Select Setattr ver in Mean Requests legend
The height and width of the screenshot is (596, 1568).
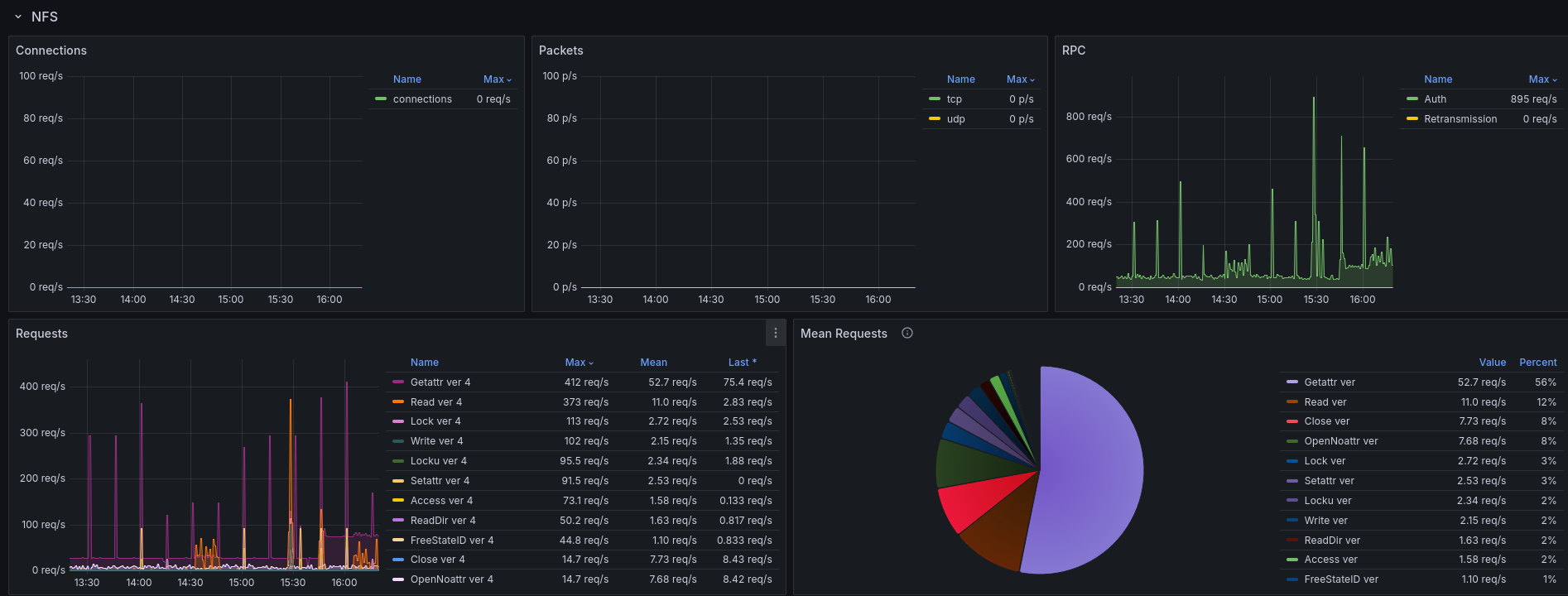click(1330, 481)
